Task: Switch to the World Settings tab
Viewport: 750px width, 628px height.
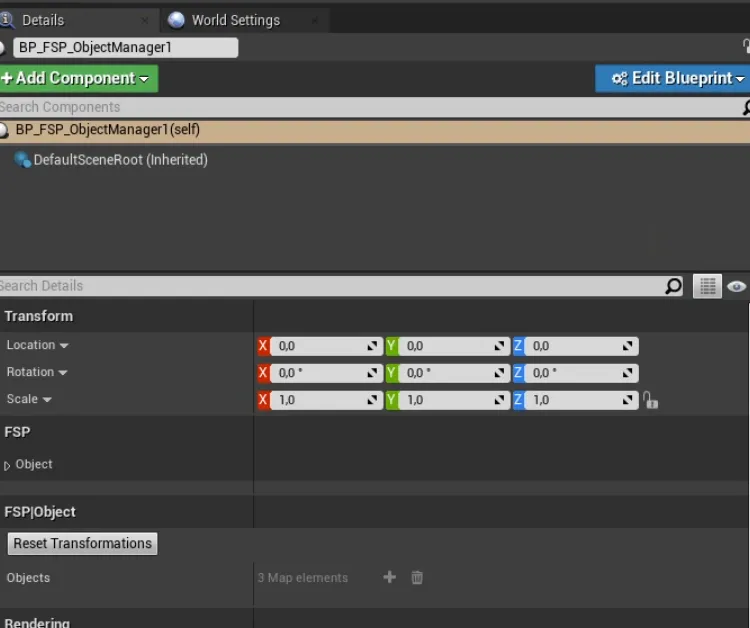Action: click(x=235, y=20)
